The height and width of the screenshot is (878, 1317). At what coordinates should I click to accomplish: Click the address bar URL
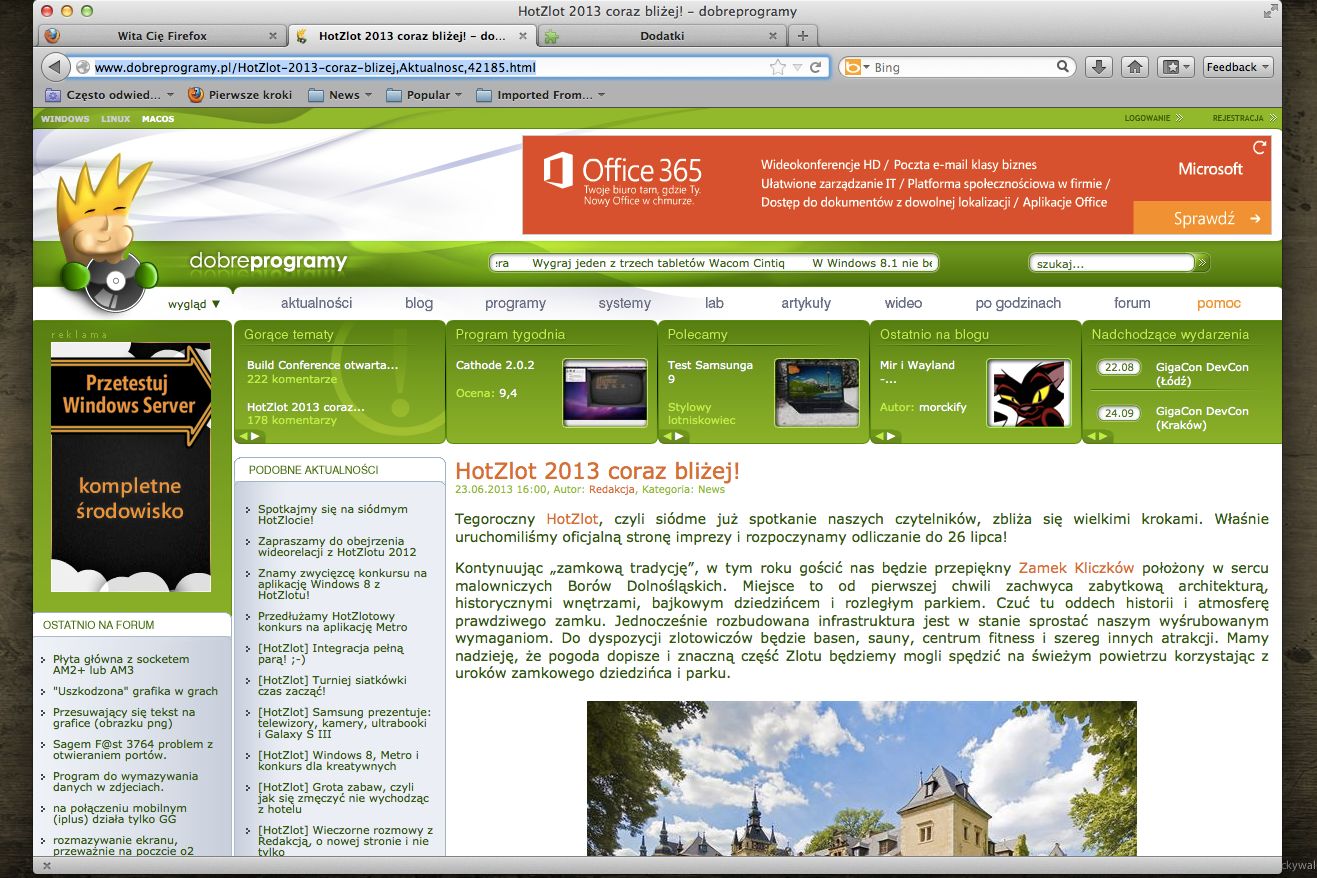pyautogui.click(x=315, y=68)
